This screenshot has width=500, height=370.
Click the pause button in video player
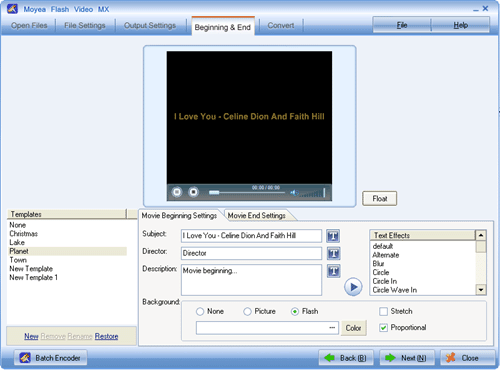pos(177,192)
